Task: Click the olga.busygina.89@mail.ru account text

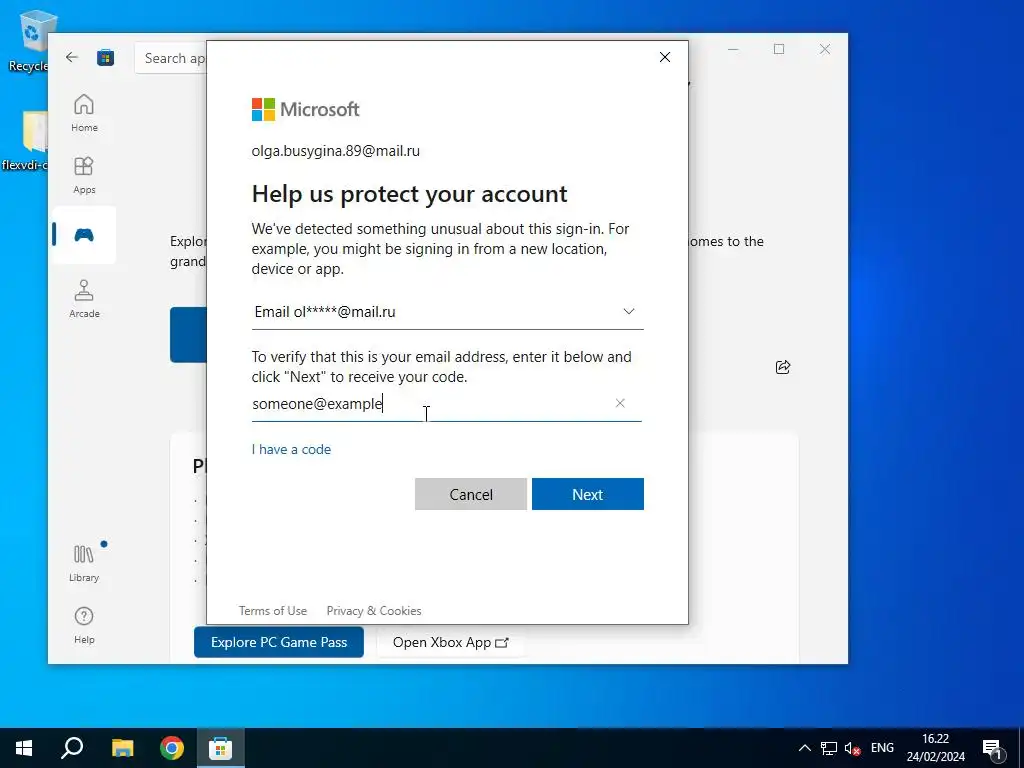Action: coord(336,151)
